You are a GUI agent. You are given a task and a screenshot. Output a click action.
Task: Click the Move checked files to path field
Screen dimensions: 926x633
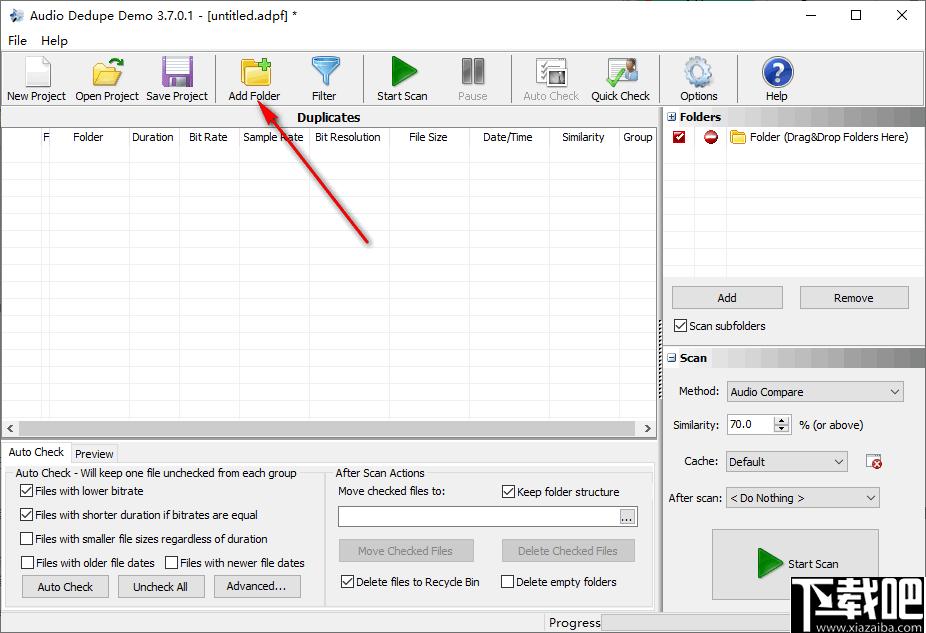(x=479, y=517)
